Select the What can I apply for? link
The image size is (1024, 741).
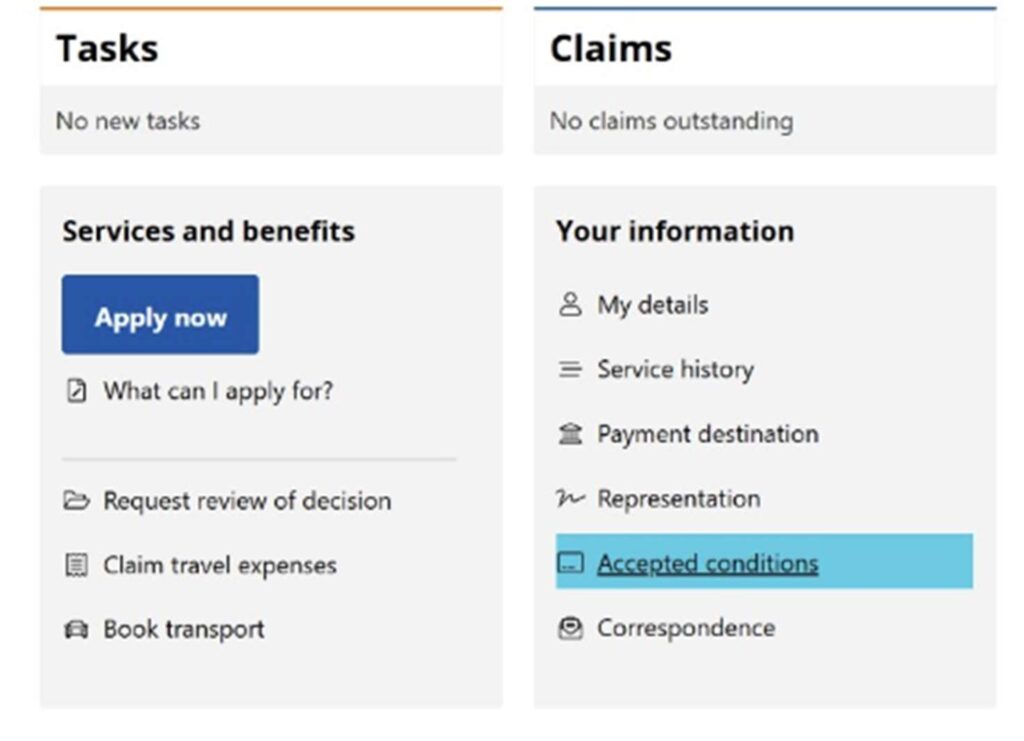tap(218, 391)
